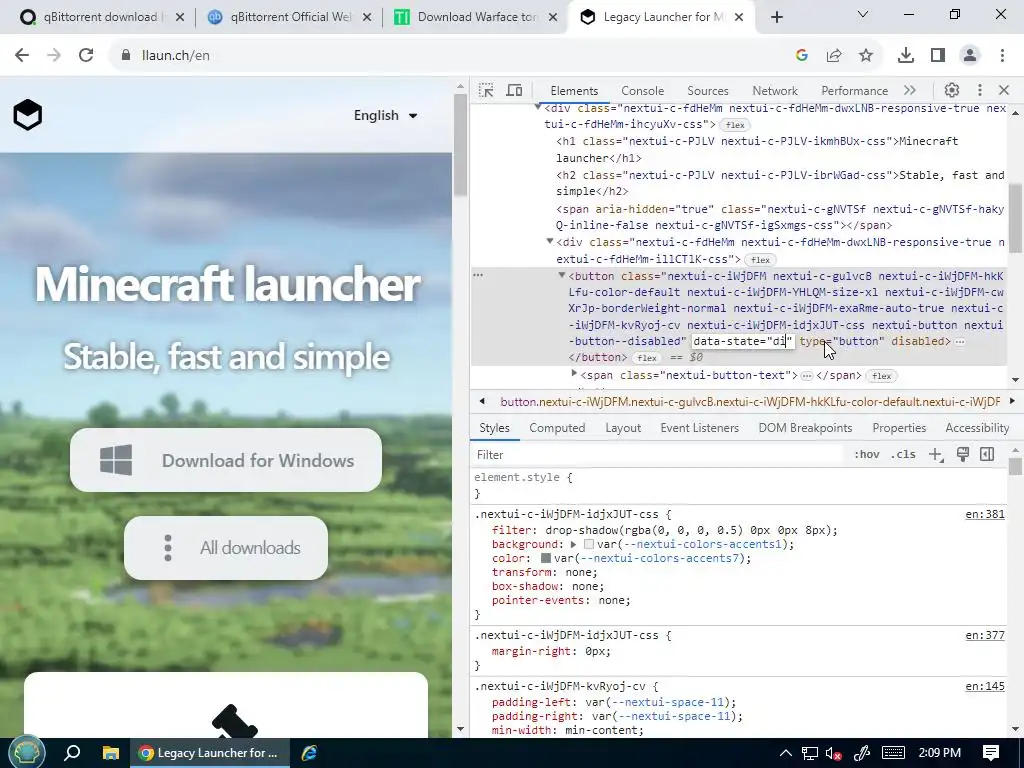Click the inspect element picker icon

tap(486, 90)
